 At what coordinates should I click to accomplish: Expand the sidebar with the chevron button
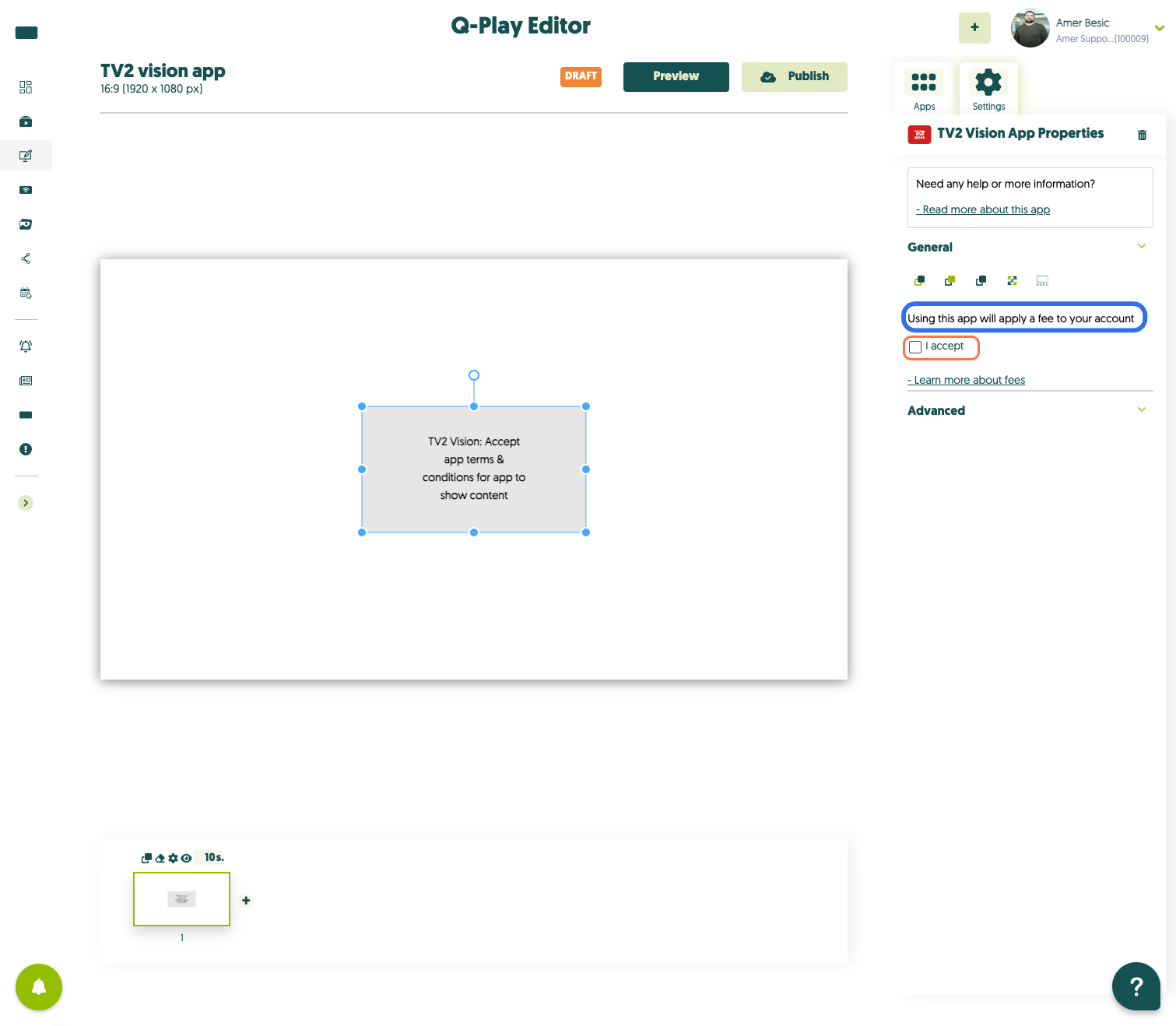coord(26,503)
